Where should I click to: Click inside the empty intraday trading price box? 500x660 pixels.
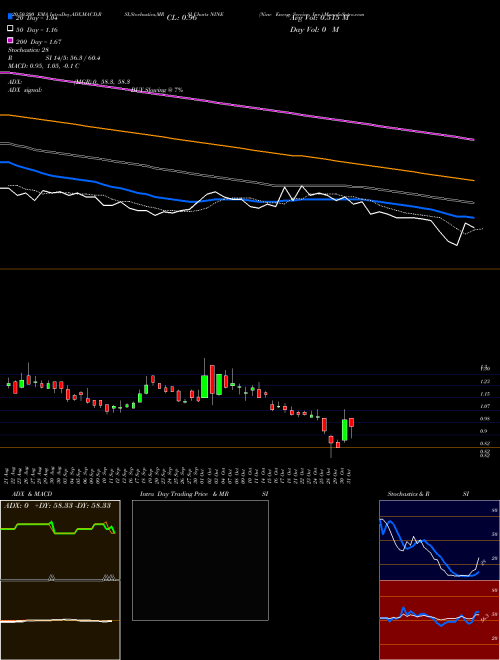200,560
